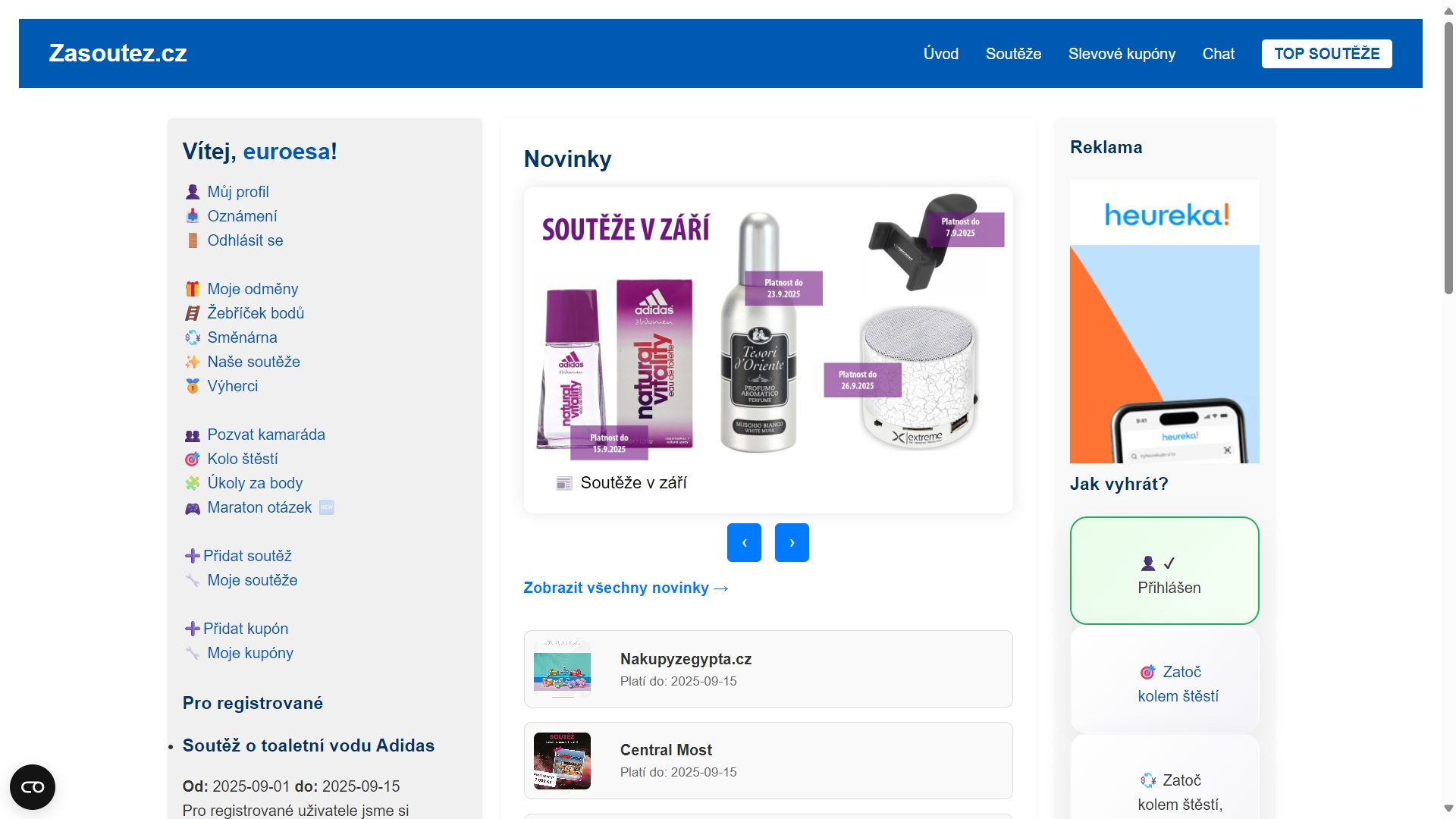Viewport: 1456px width, 819px height.
Task: Open the Výherci link
Action: (233, 386)
